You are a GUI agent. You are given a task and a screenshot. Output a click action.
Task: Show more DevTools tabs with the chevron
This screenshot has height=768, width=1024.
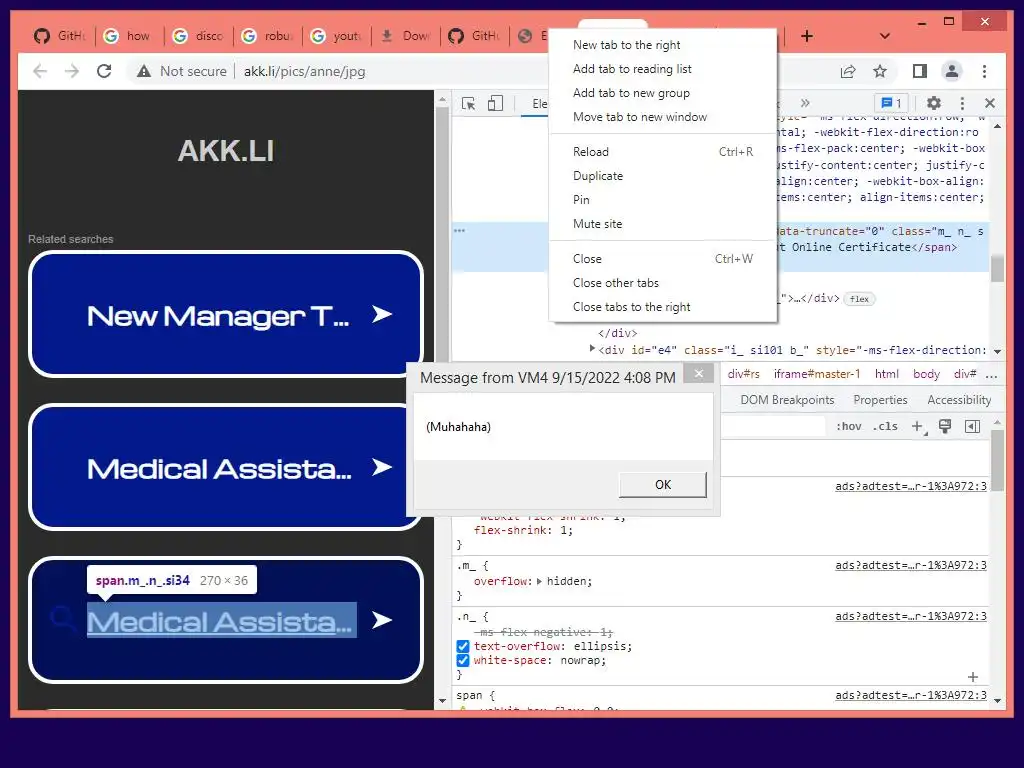(805, 103)
